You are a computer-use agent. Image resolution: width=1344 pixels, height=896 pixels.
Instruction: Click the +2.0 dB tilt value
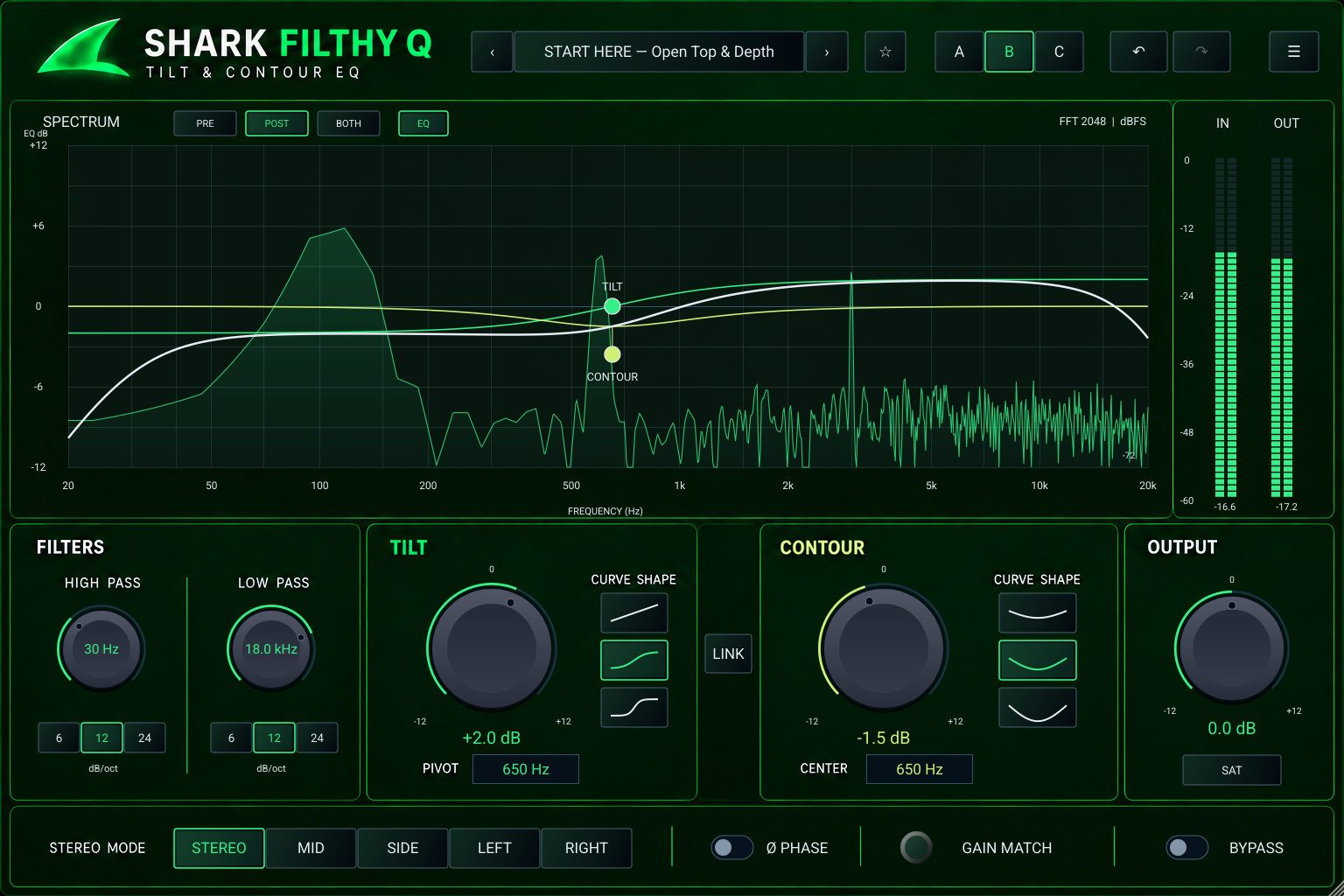point(492,738)
